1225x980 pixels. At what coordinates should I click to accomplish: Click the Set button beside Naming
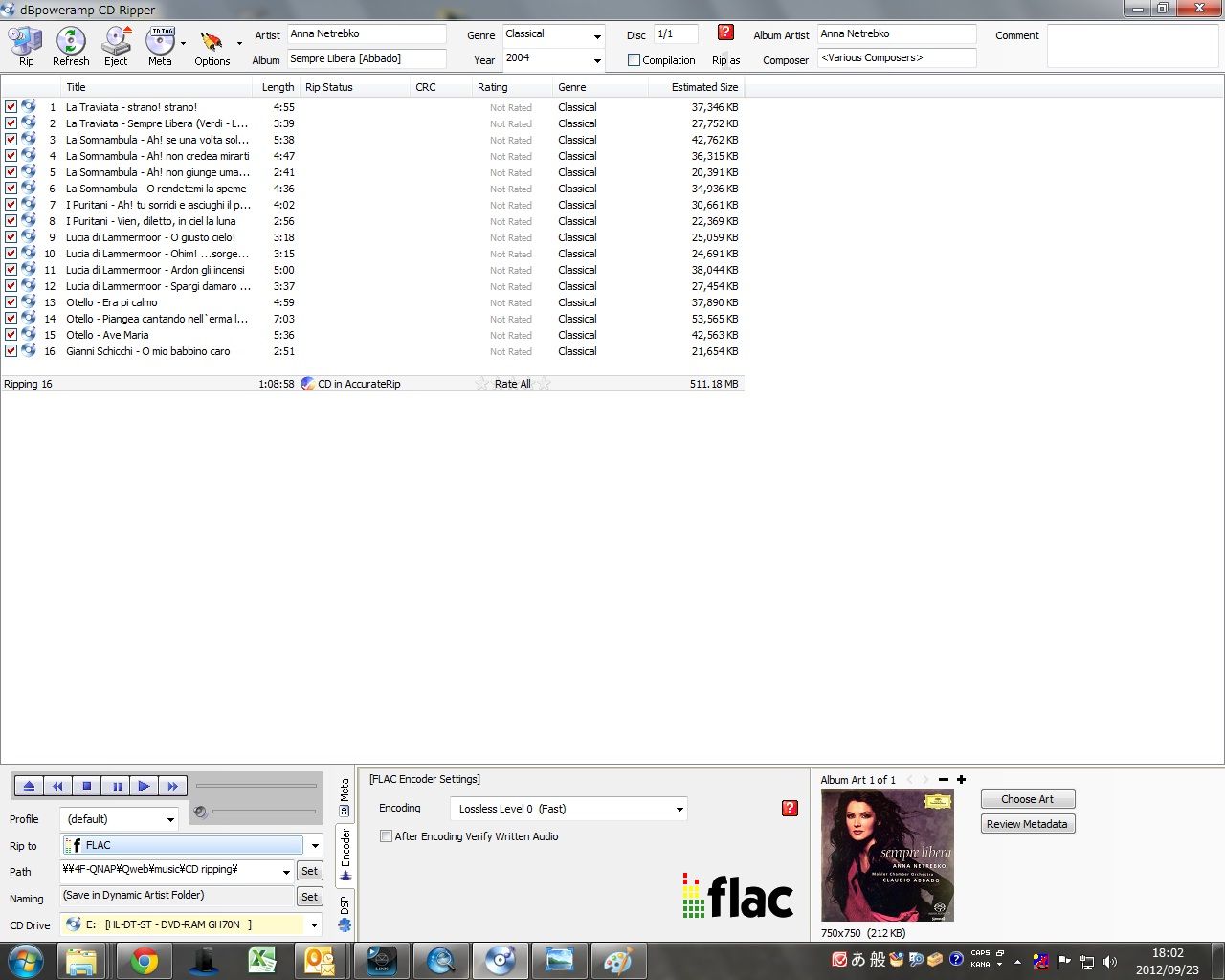[309, 897]
